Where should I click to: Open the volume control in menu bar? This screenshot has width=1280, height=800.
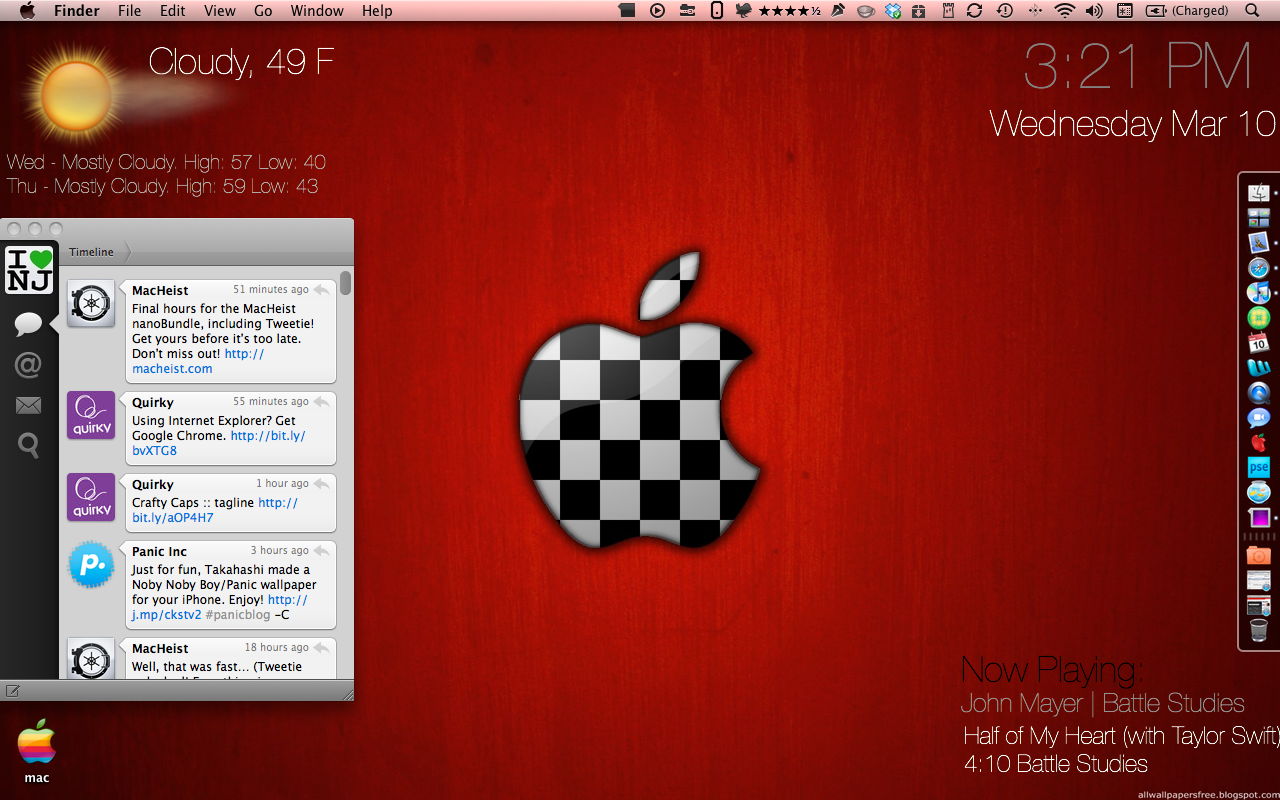(1095, 11)
